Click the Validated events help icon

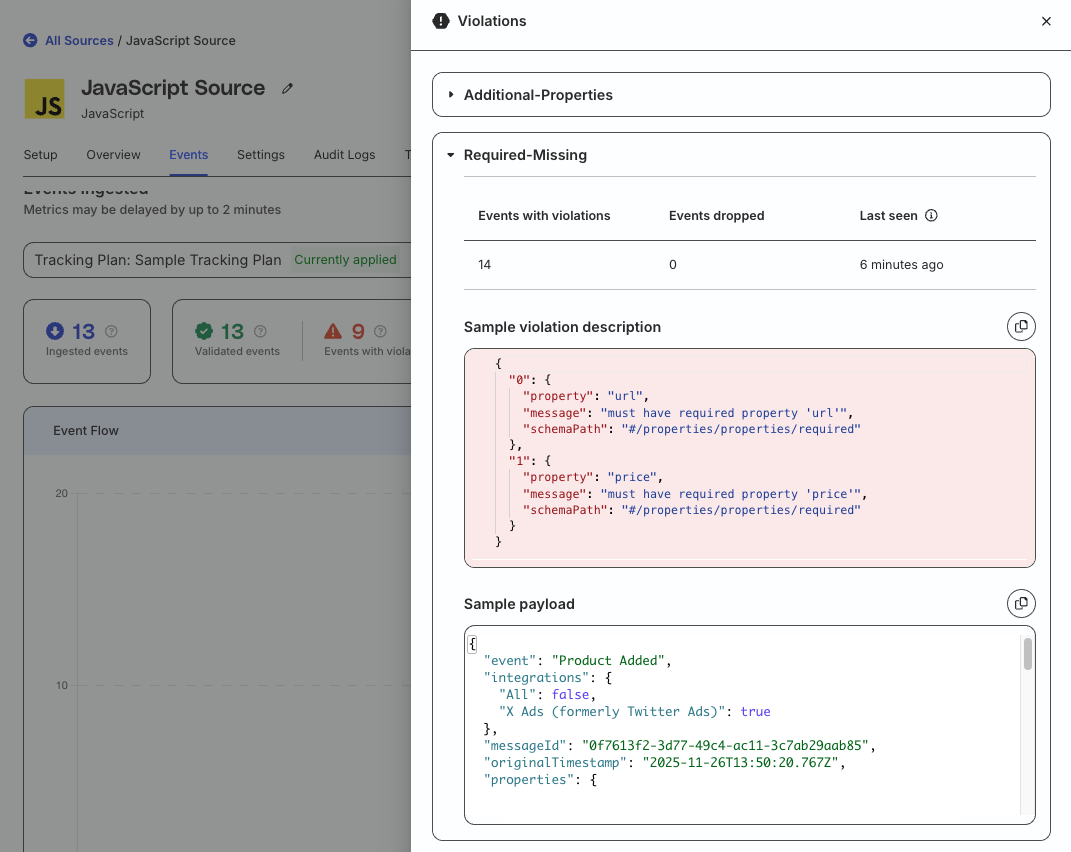coord(260,331)
